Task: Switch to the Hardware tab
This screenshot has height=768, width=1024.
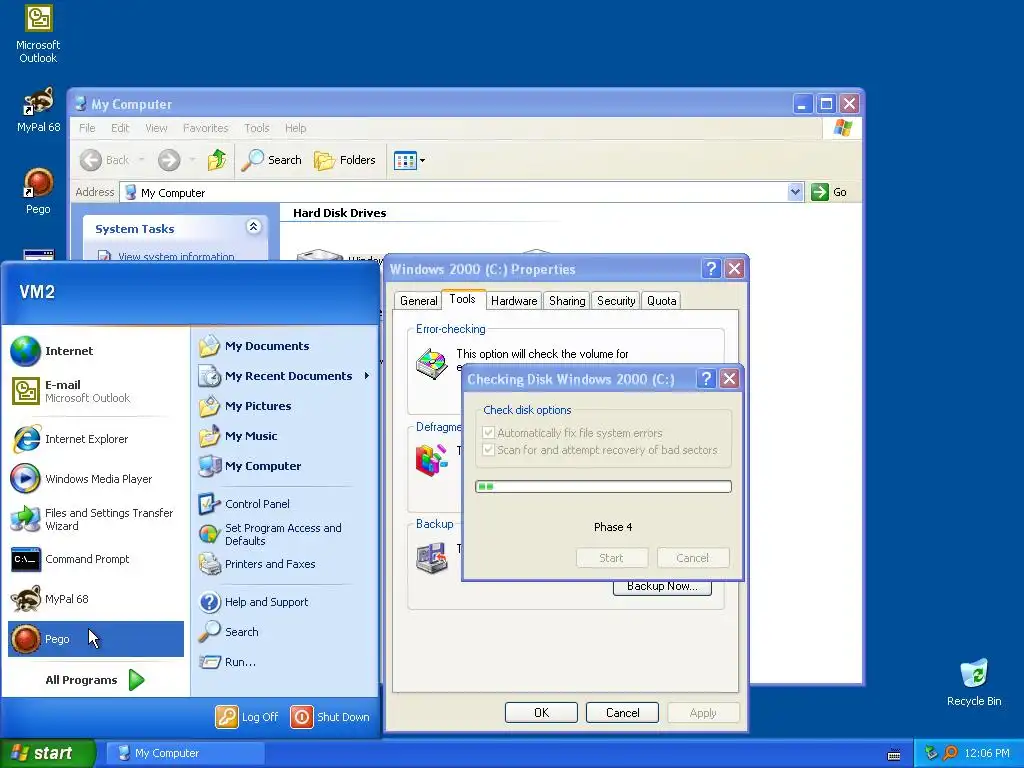Action: tap(514, 300)
